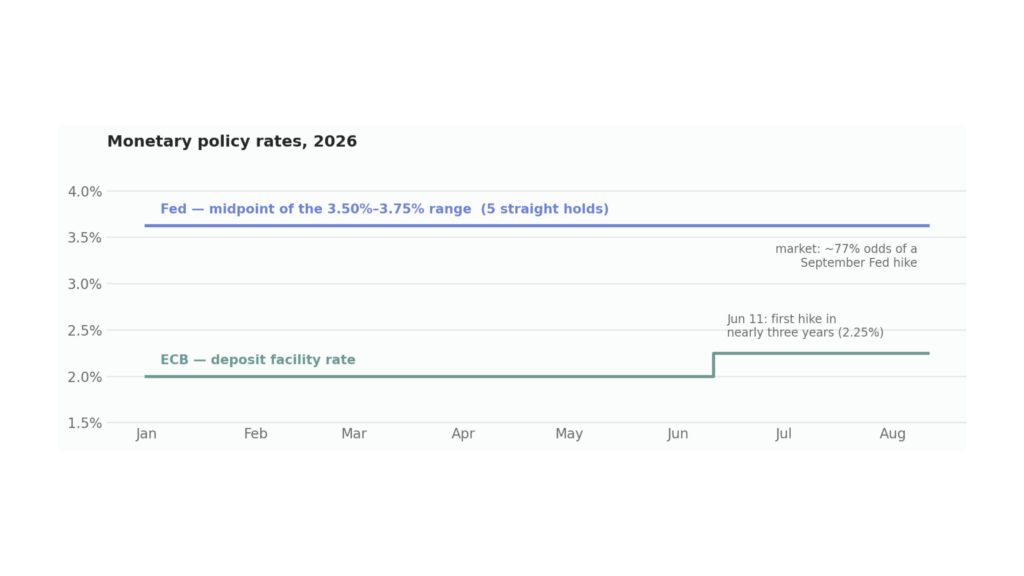Click the 1.5% y-axis label

click(x=85, y=424)
